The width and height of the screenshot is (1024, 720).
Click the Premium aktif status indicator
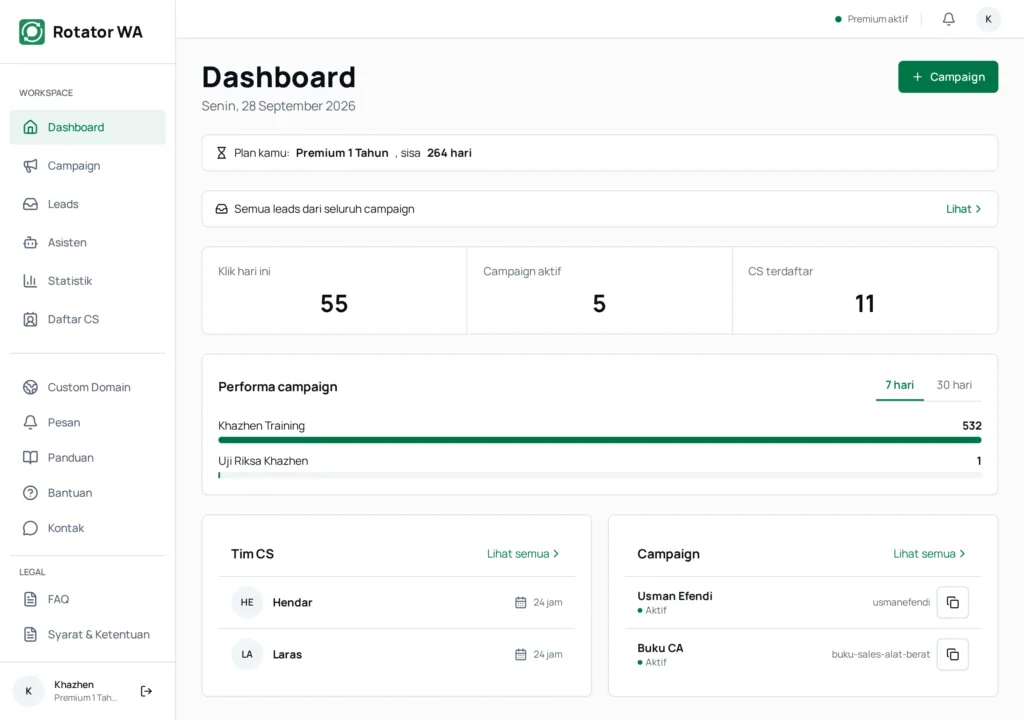(x=871, y=19)
